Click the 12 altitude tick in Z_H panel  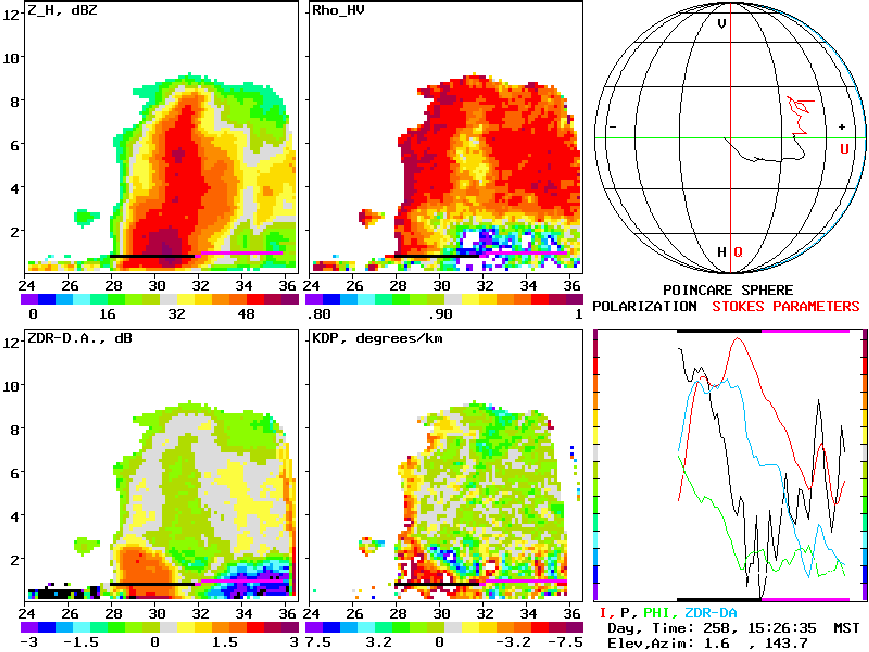pos(11,15)
